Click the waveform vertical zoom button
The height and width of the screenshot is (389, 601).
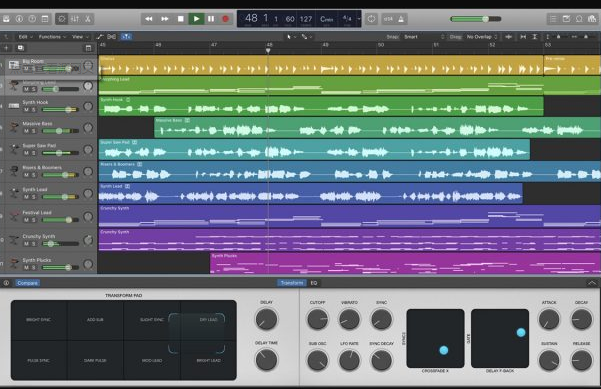509,37
